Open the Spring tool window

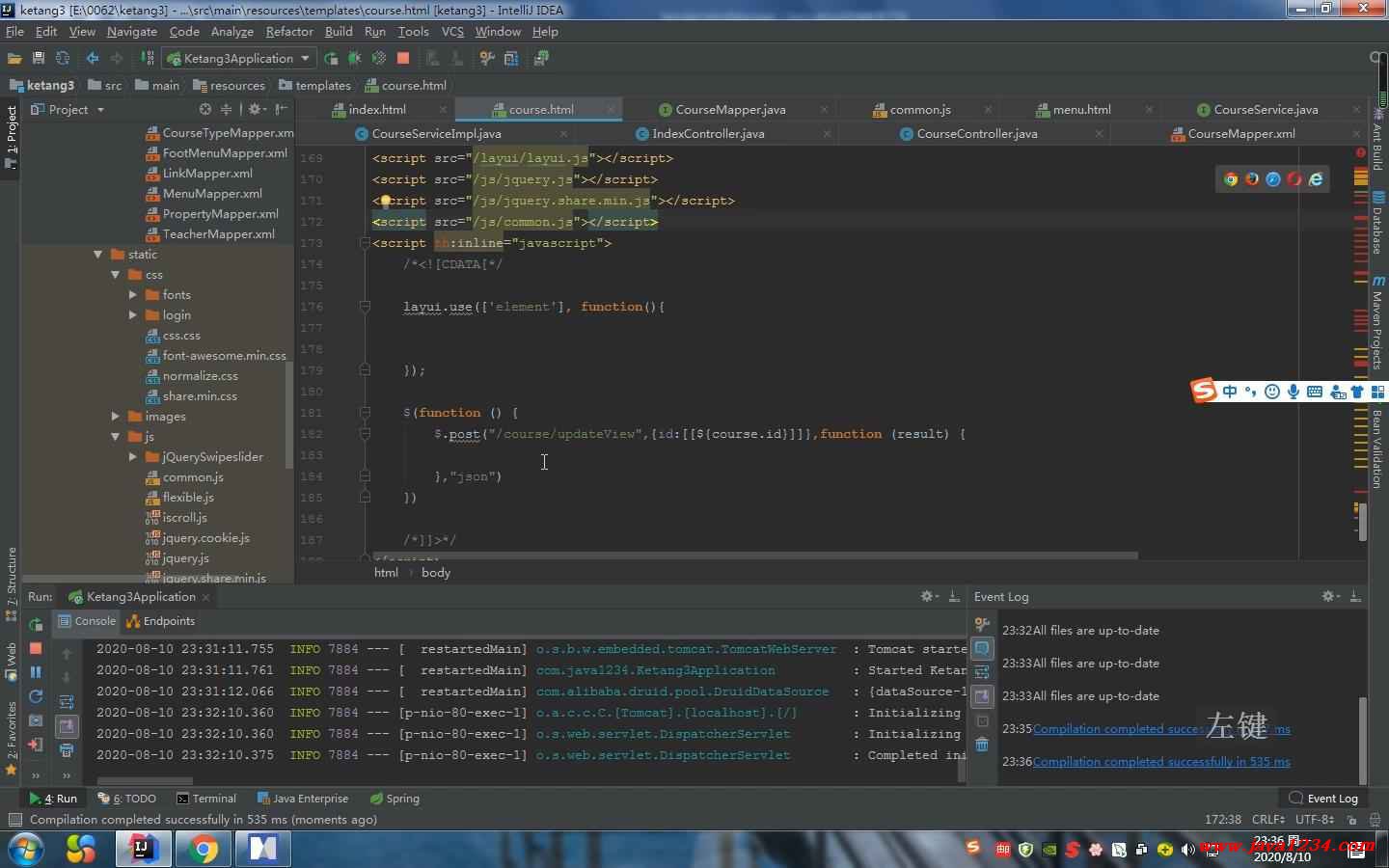[x=395, y=798]
